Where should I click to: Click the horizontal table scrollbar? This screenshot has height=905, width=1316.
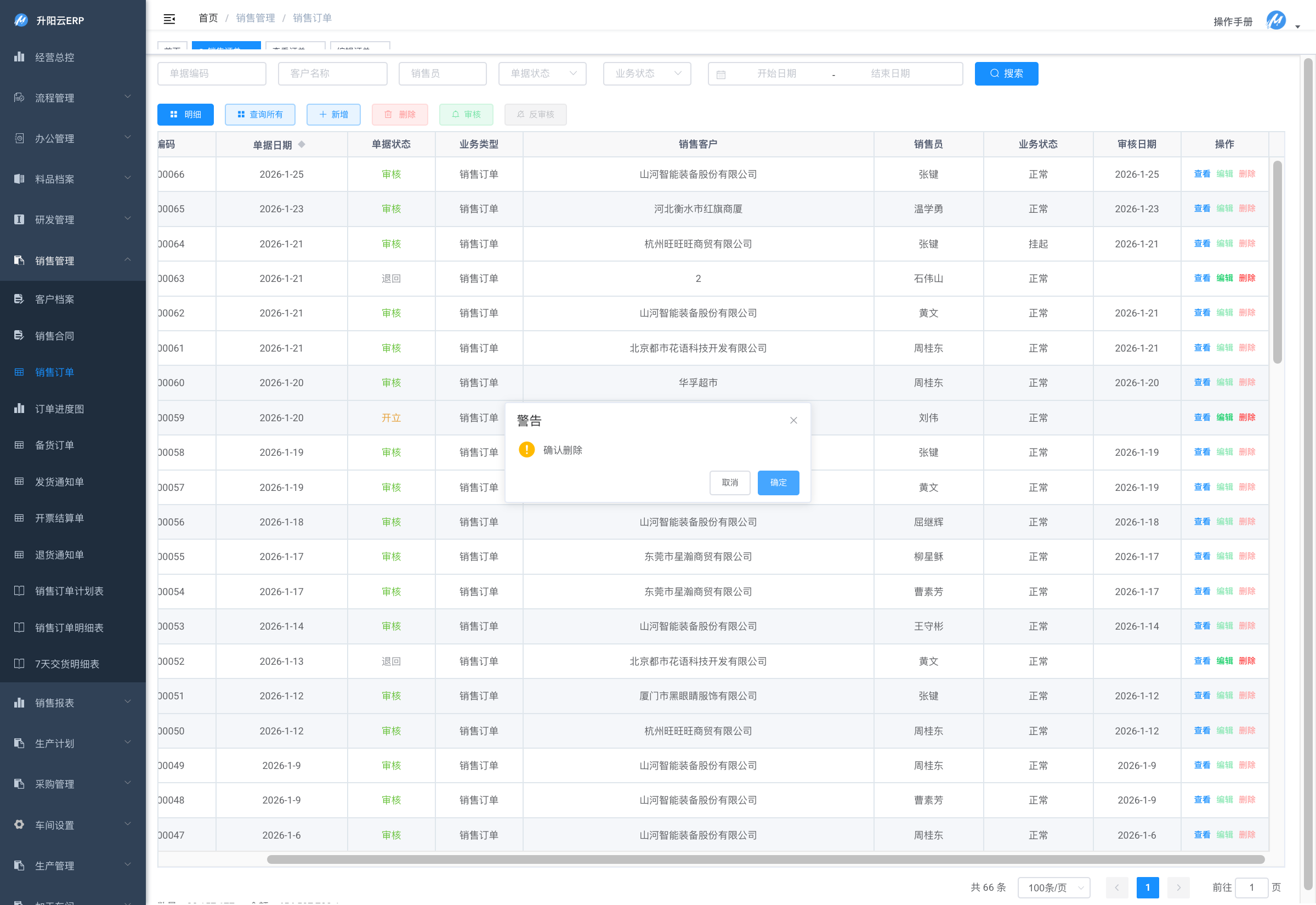pos(765,859)
